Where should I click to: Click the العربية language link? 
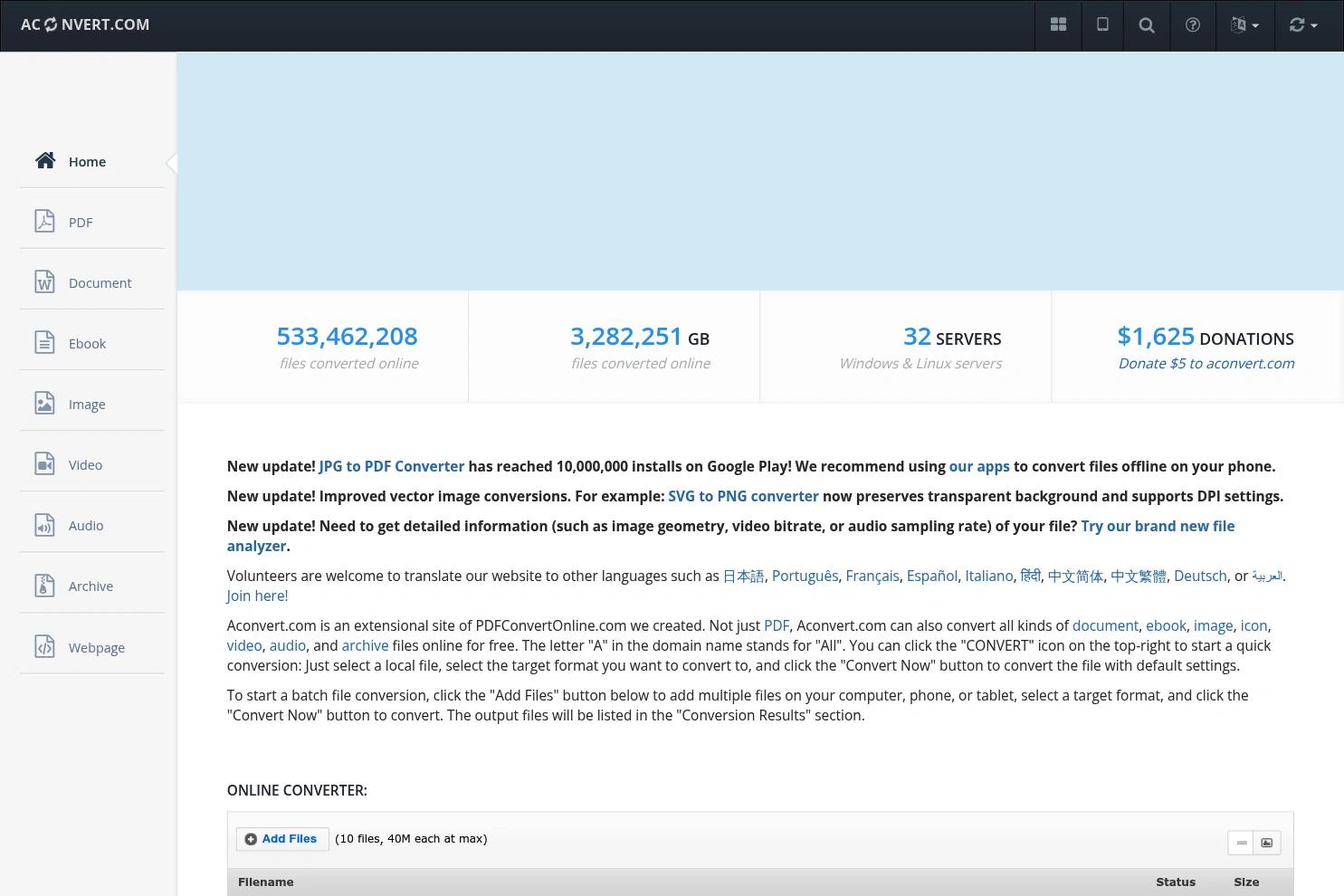1267,576
